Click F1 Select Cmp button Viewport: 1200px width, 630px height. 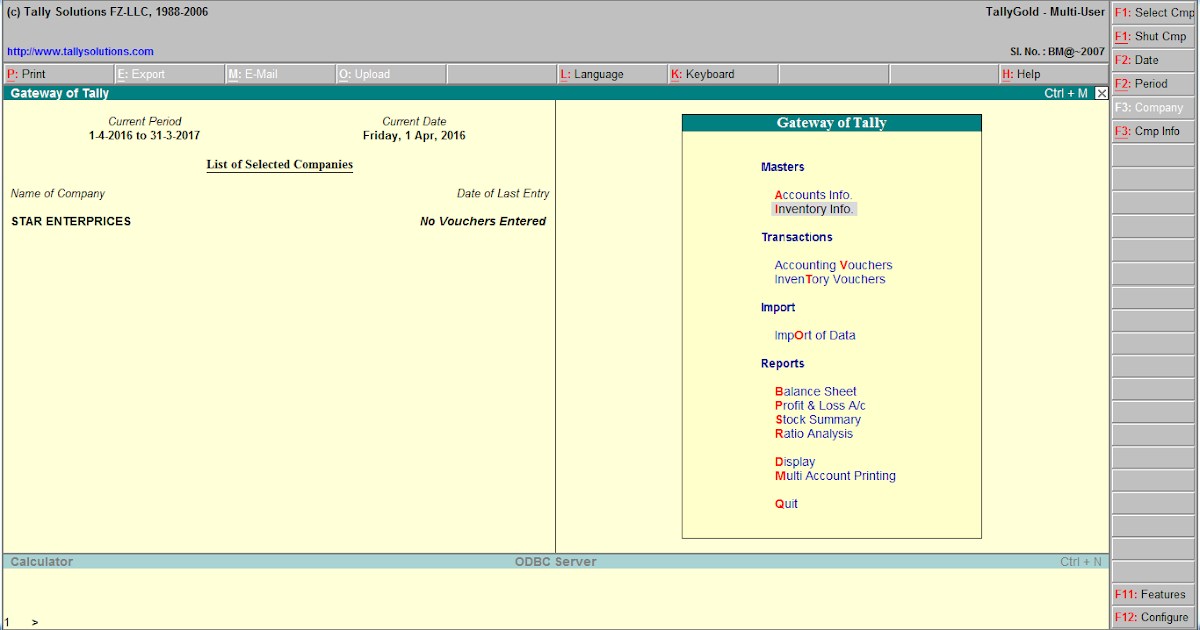[x=1154, y=13]
